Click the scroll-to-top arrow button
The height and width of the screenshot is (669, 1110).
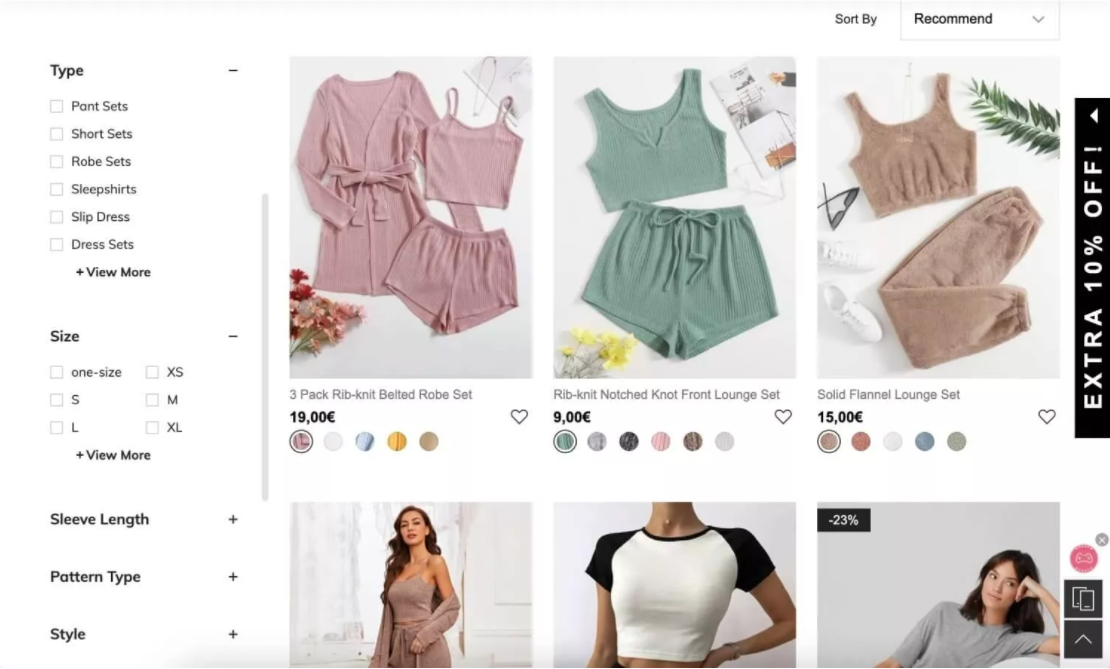click(1083, 639)
